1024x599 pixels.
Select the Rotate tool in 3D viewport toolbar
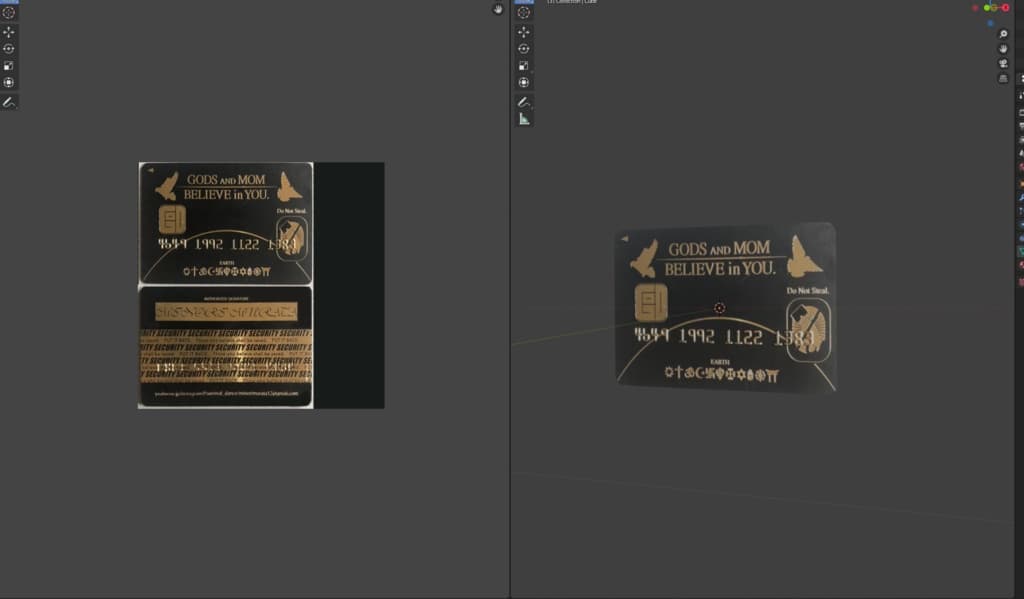point(524,48)
